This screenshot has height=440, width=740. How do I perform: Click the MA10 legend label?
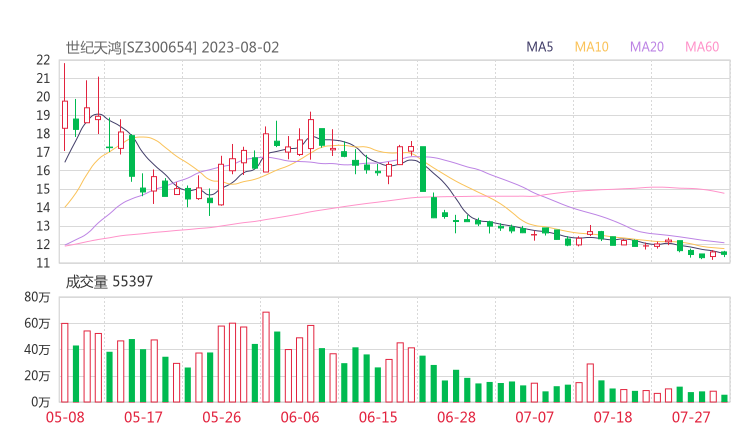[591, 47]
